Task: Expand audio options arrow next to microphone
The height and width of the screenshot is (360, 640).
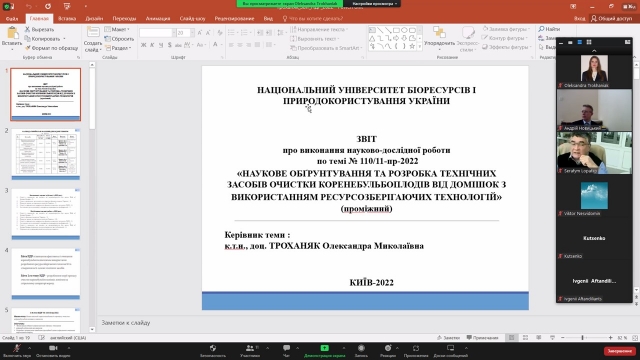Action: (29, 348)
